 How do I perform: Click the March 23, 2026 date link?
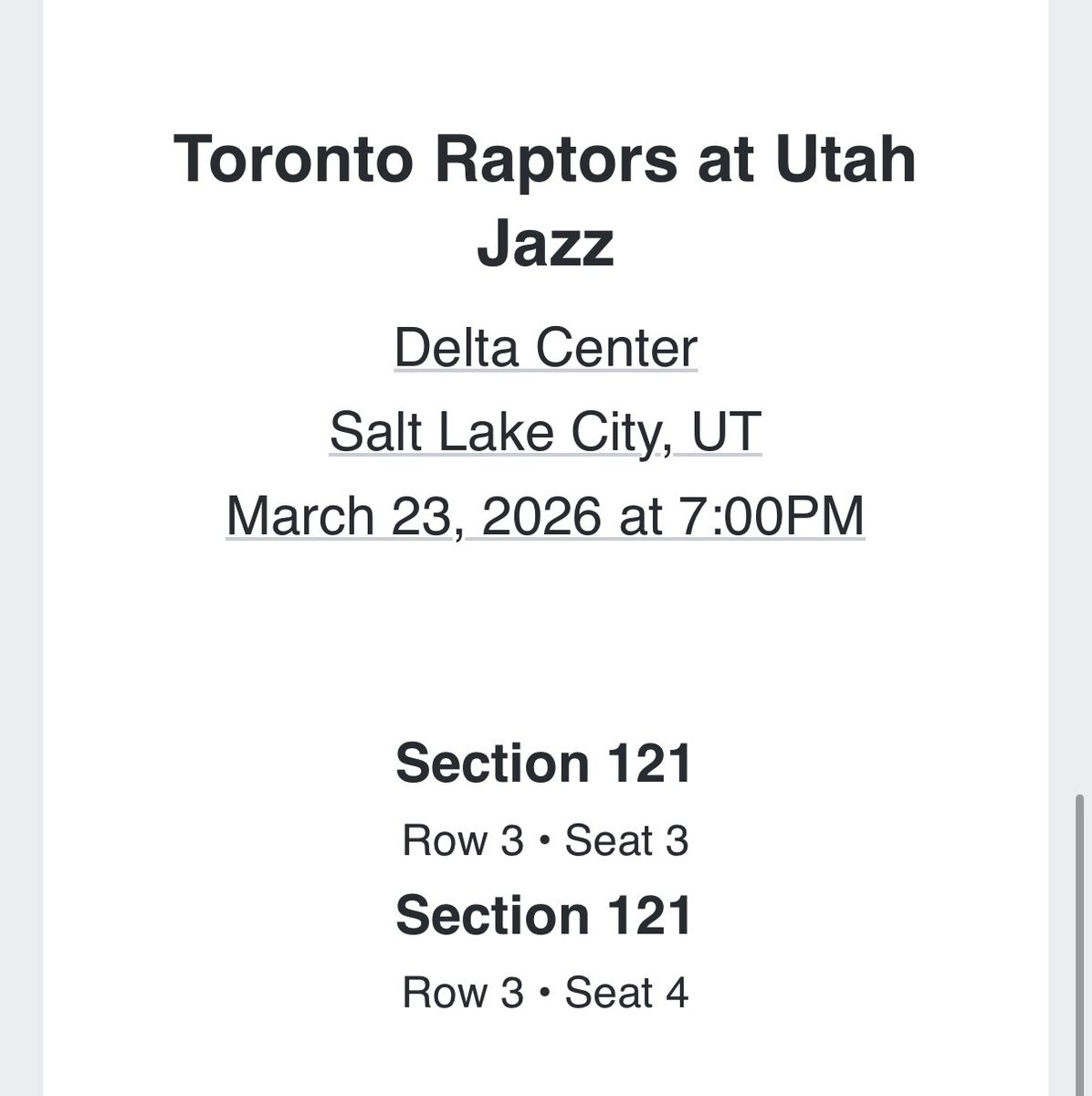414,515
